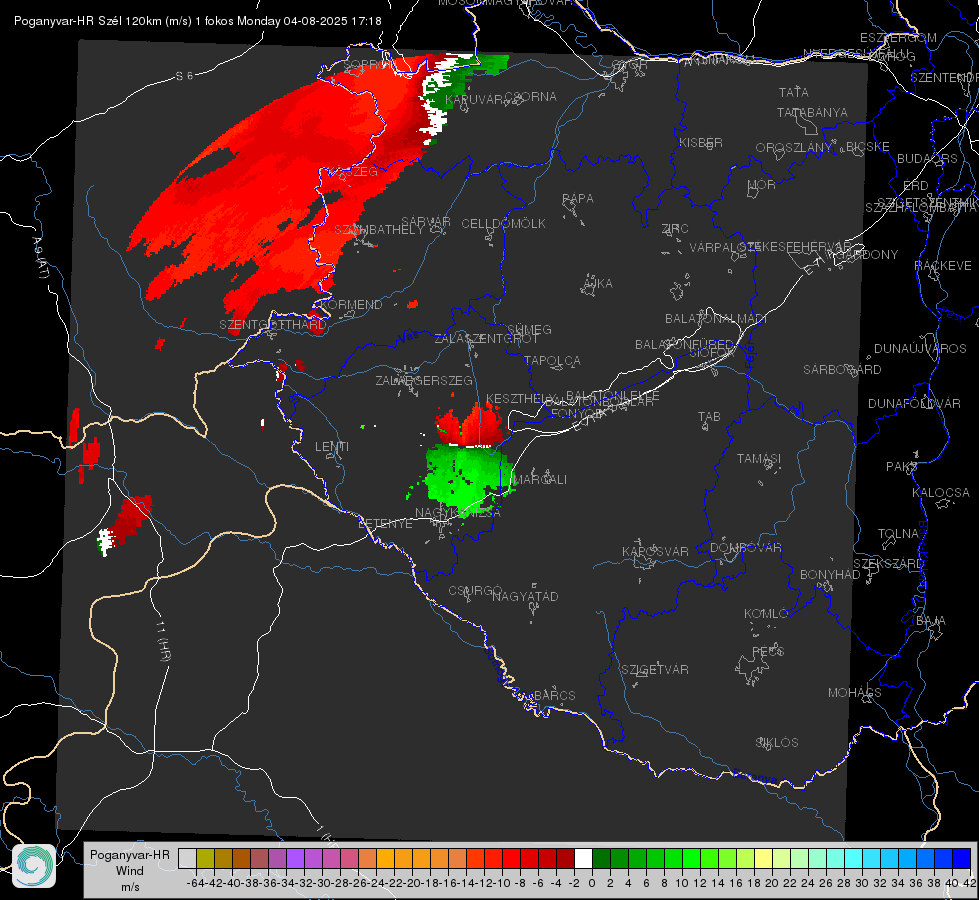Click the PAPA city label

(x=578, y=198)
